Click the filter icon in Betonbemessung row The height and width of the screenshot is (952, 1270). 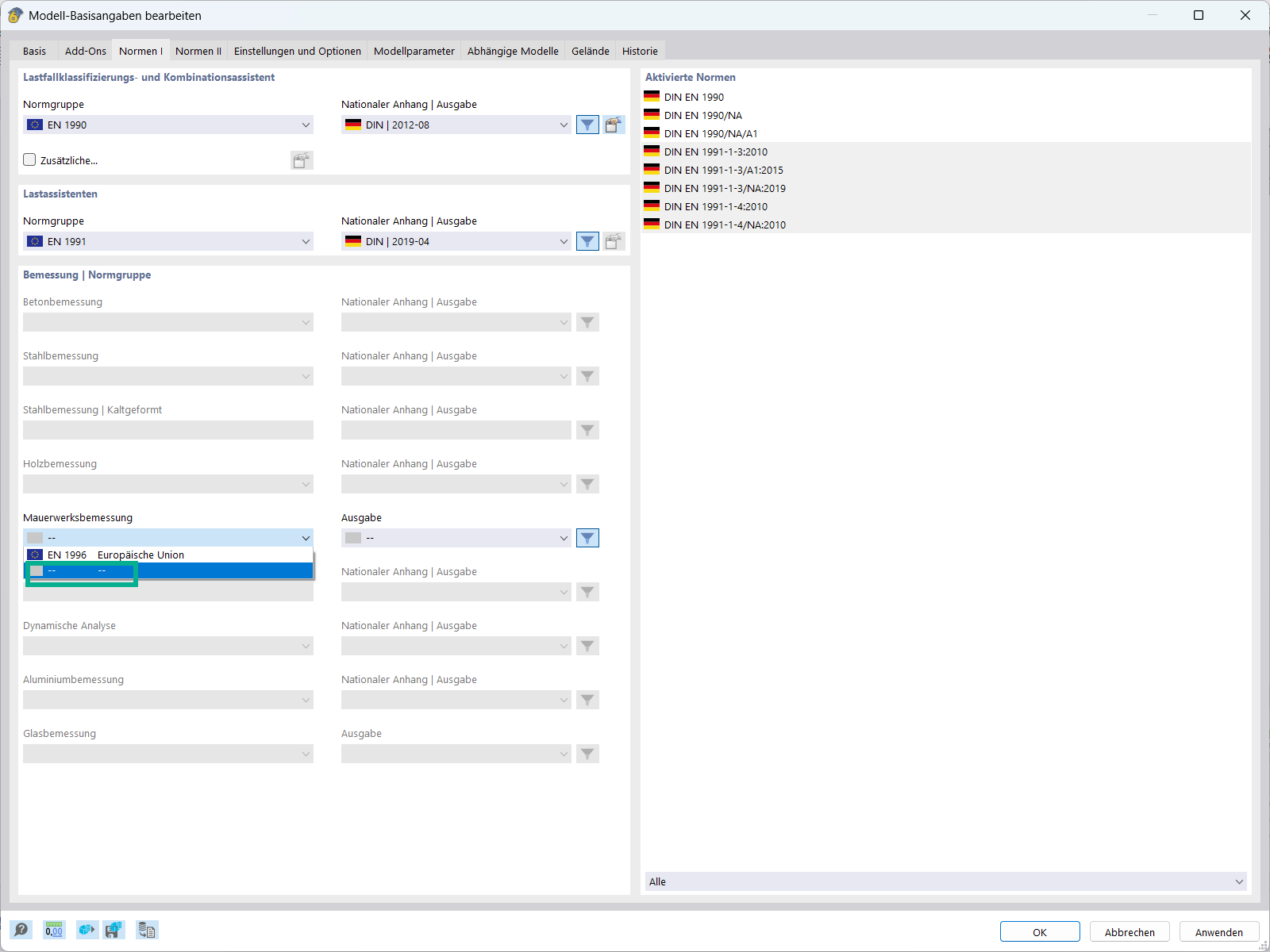pyautogui.click(x=587, y=322)
